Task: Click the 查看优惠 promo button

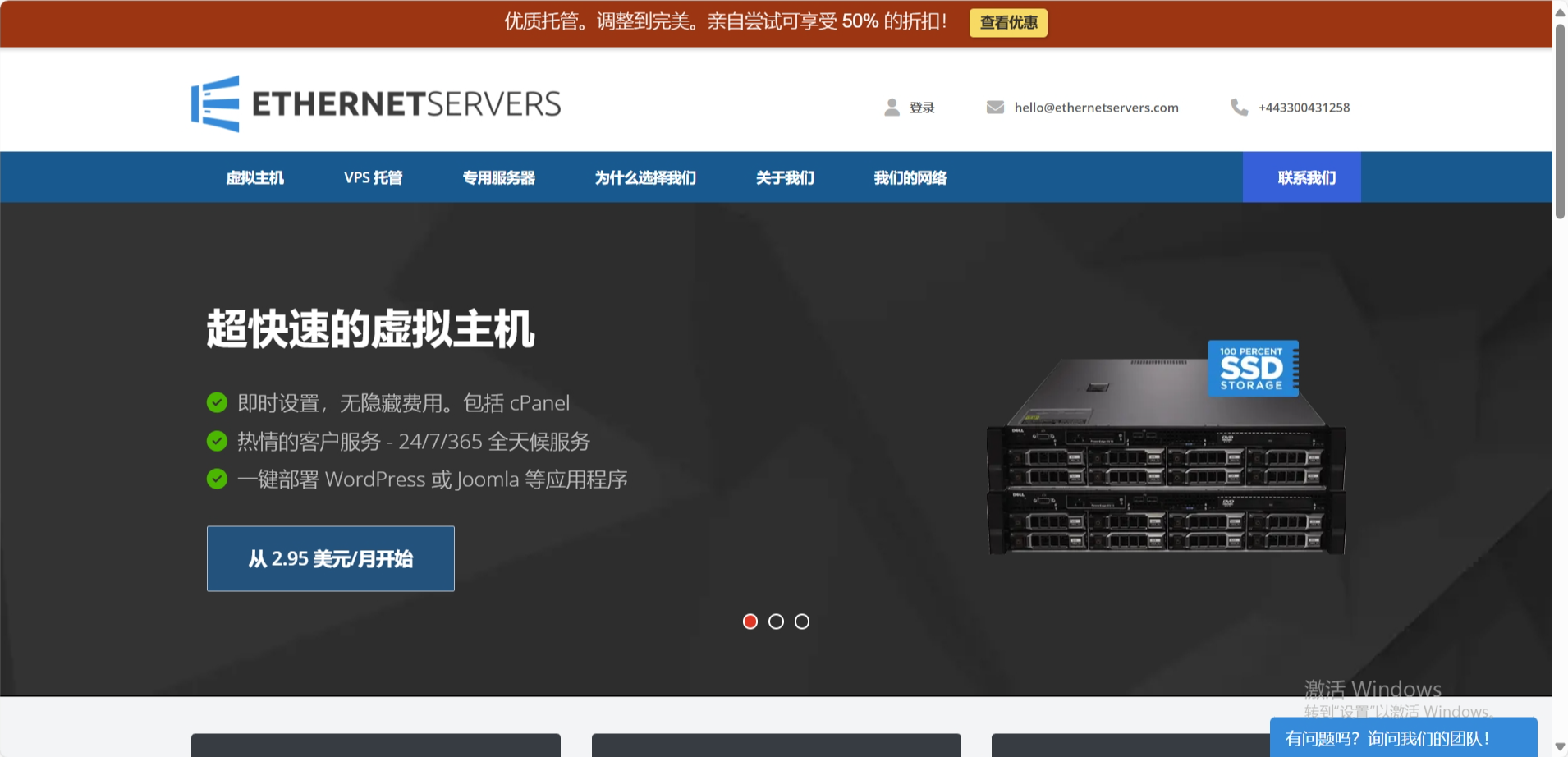Action: [x=1008, y=22]
